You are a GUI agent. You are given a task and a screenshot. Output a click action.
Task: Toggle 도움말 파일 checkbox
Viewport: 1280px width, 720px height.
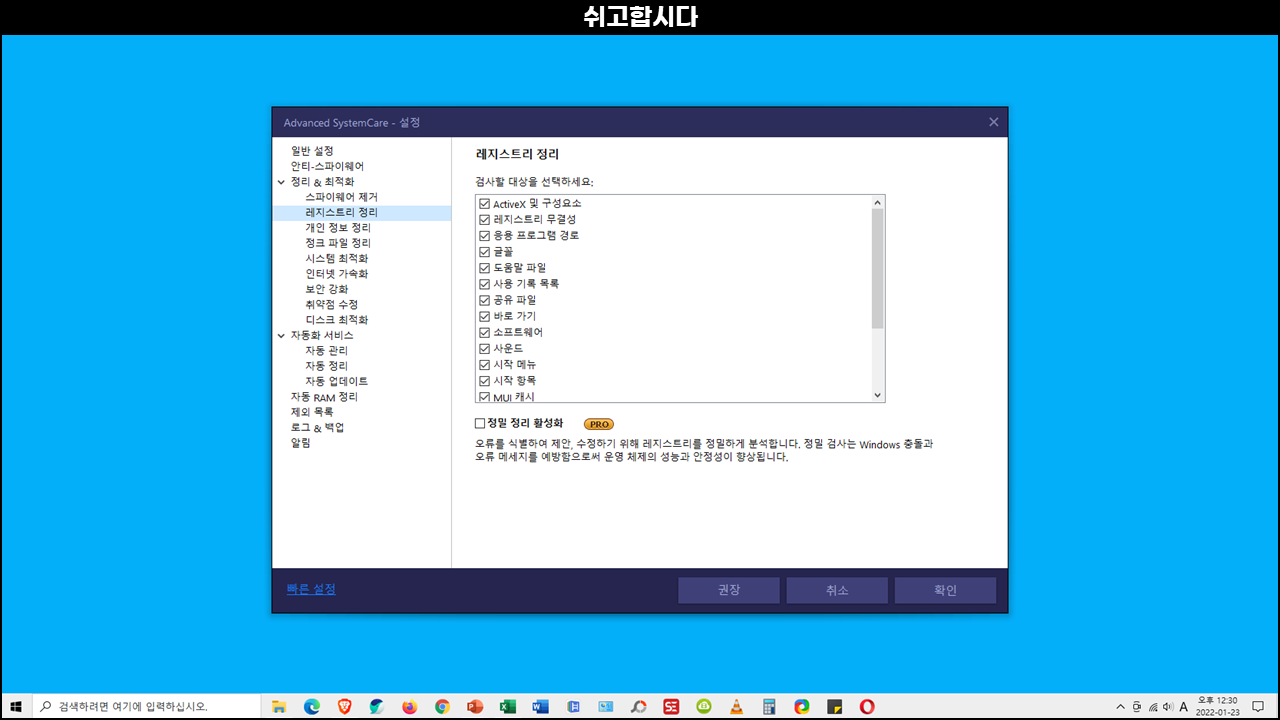pyautogui.click(x=484, y=267)
